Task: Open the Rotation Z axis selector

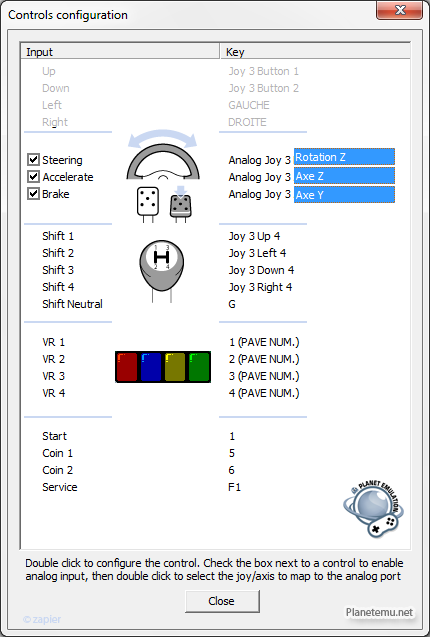Action: 344,157
